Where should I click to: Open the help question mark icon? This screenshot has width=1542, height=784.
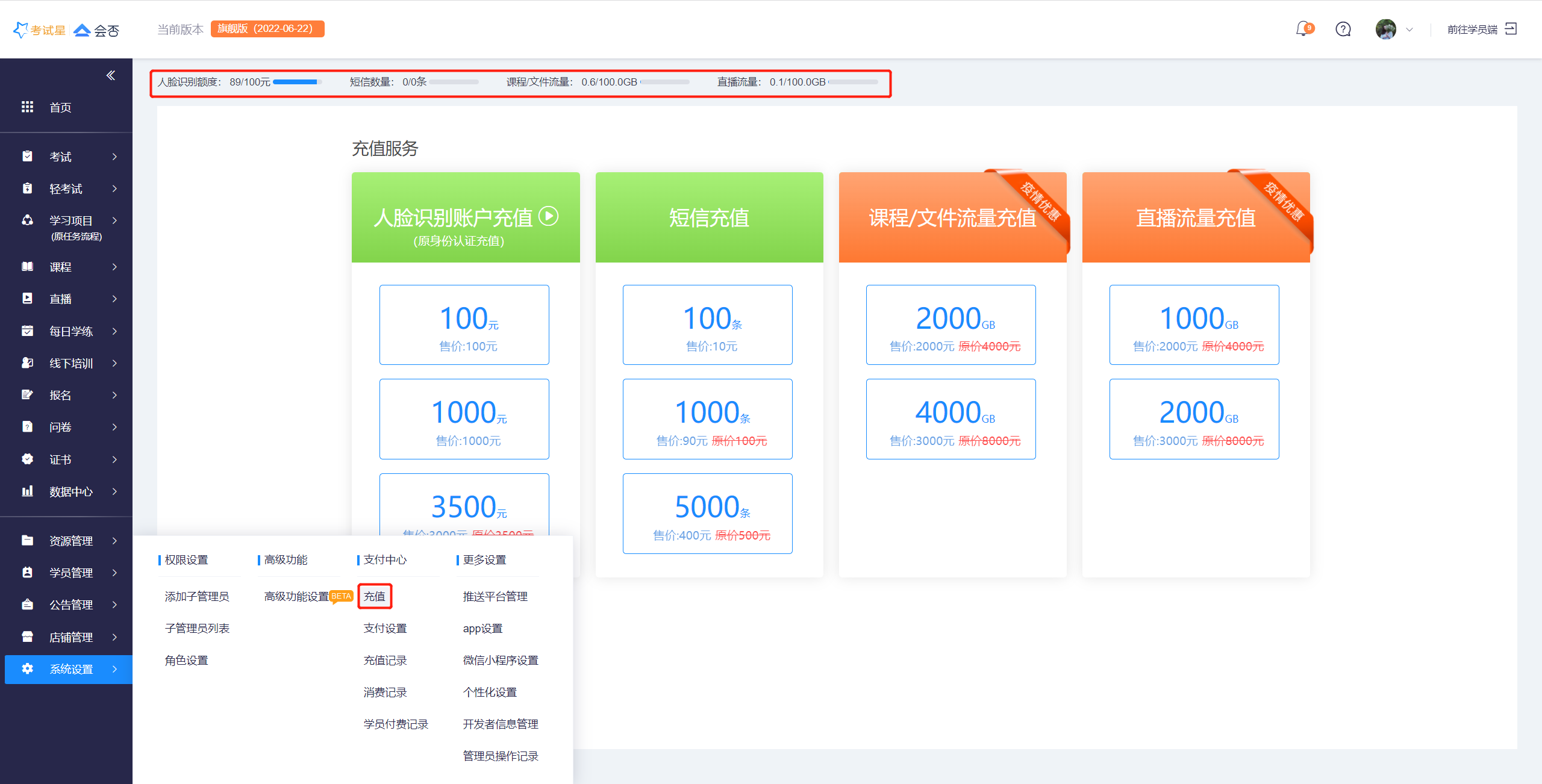tap(1343, 29)
